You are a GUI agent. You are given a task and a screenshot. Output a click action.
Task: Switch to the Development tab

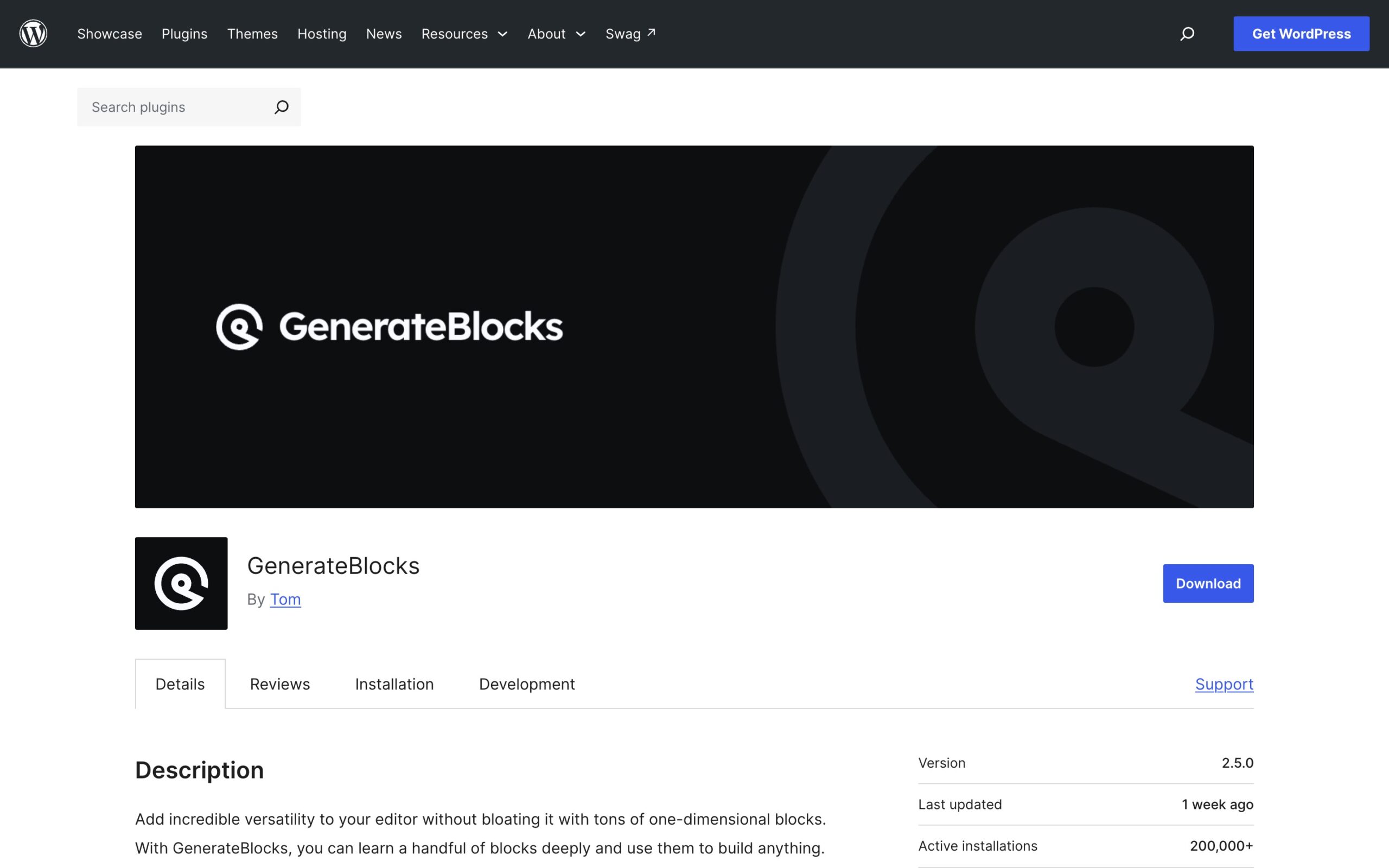tap(527, 684)
